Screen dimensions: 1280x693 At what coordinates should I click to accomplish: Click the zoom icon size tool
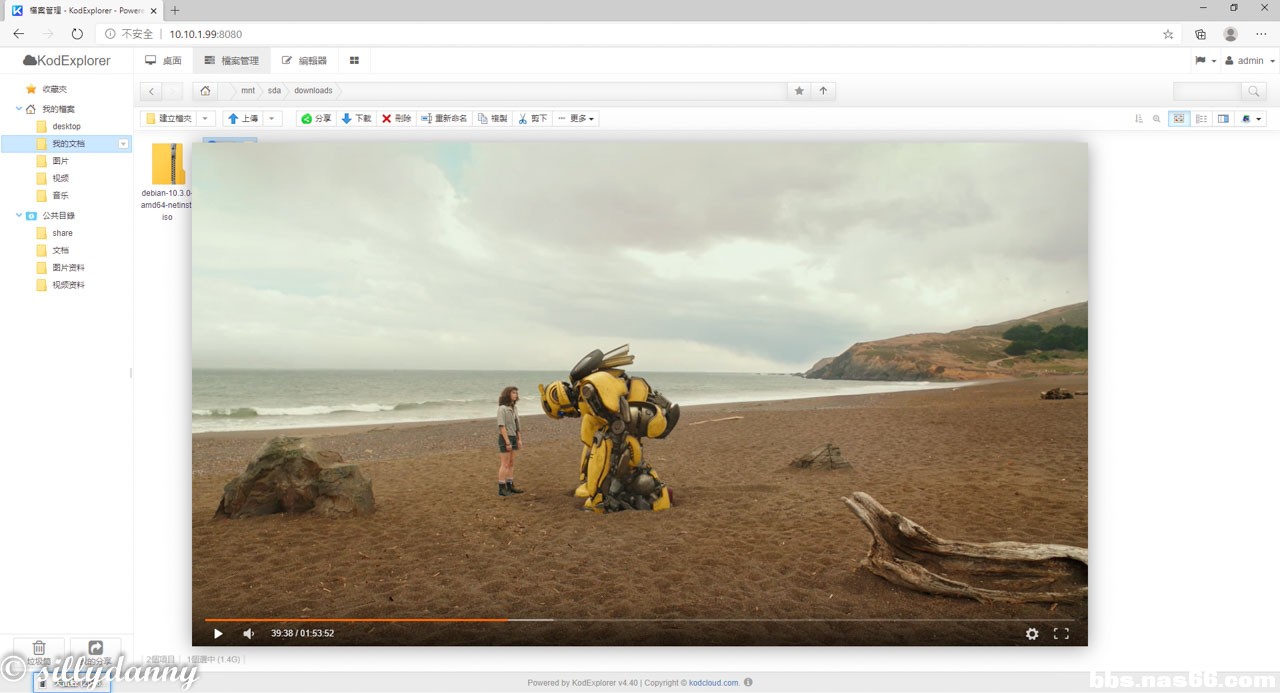click(1157, 118)
